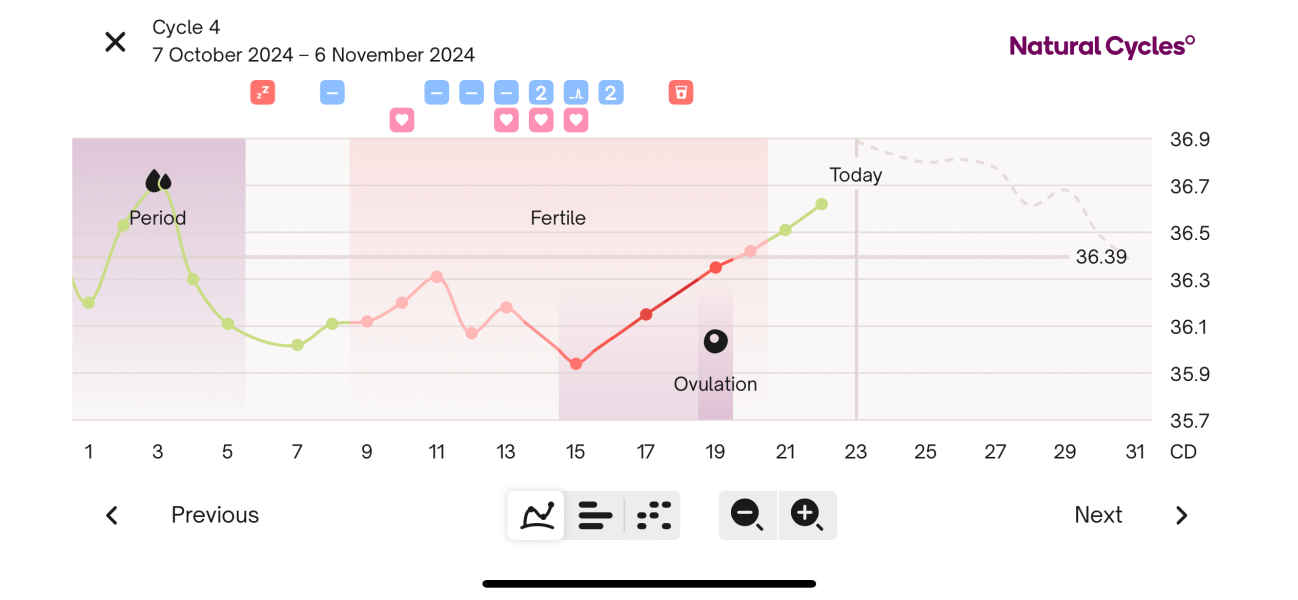This screenshot has height=600, width=1298.
Task: Select the Cycle 4 header title
Action: point(187,27)
